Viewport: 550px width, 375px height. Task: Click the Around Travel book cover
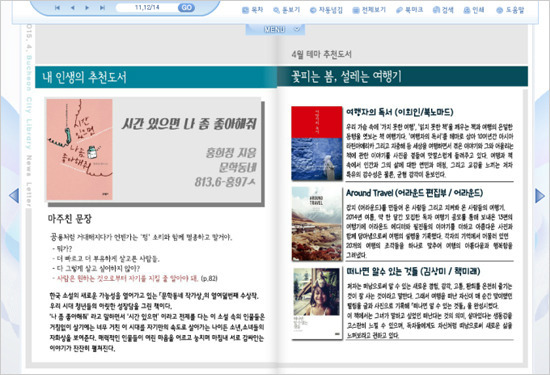tap(317, 224)
